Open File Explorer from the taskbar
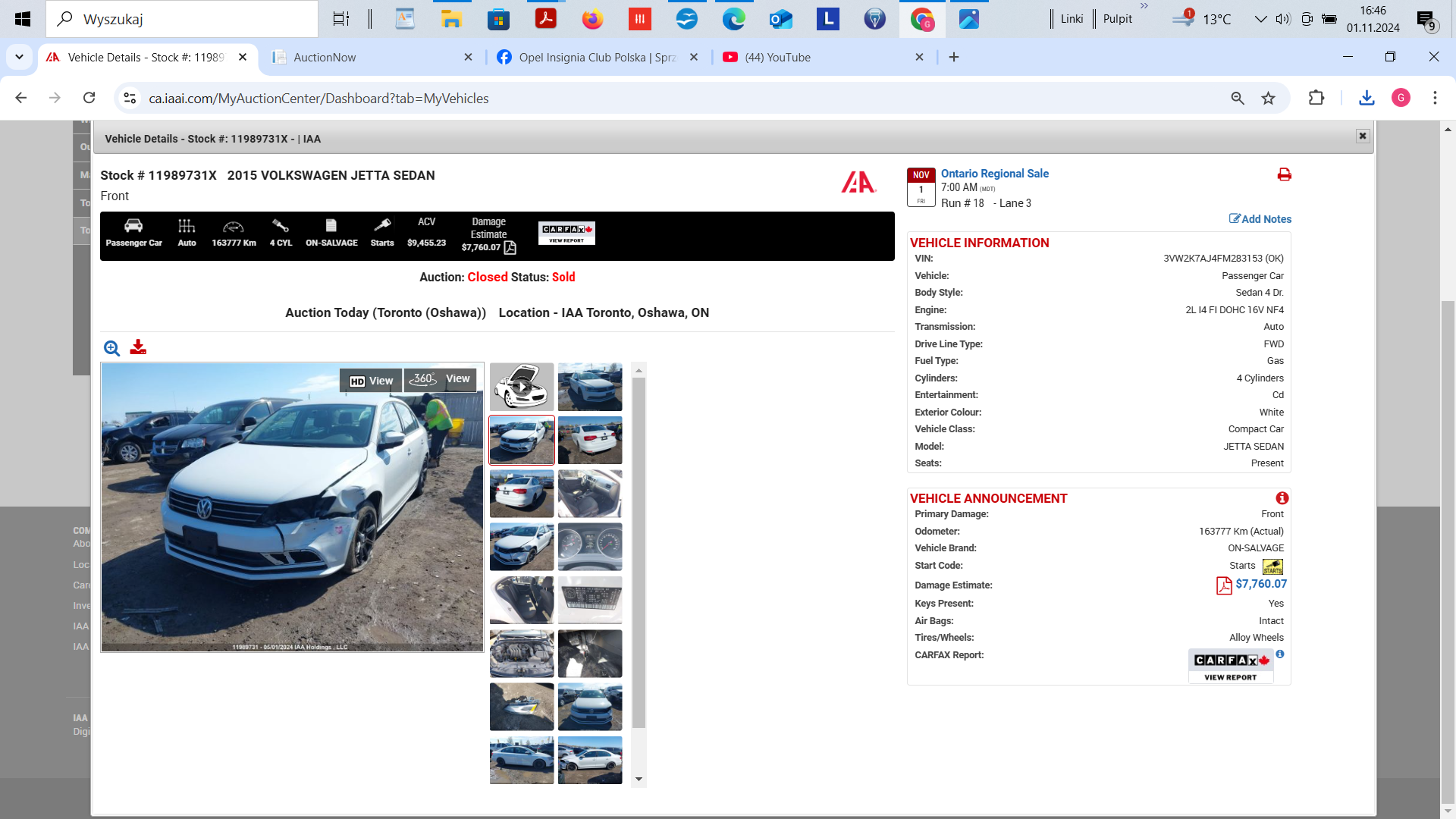1456x819 pixels. click(451, 19)
